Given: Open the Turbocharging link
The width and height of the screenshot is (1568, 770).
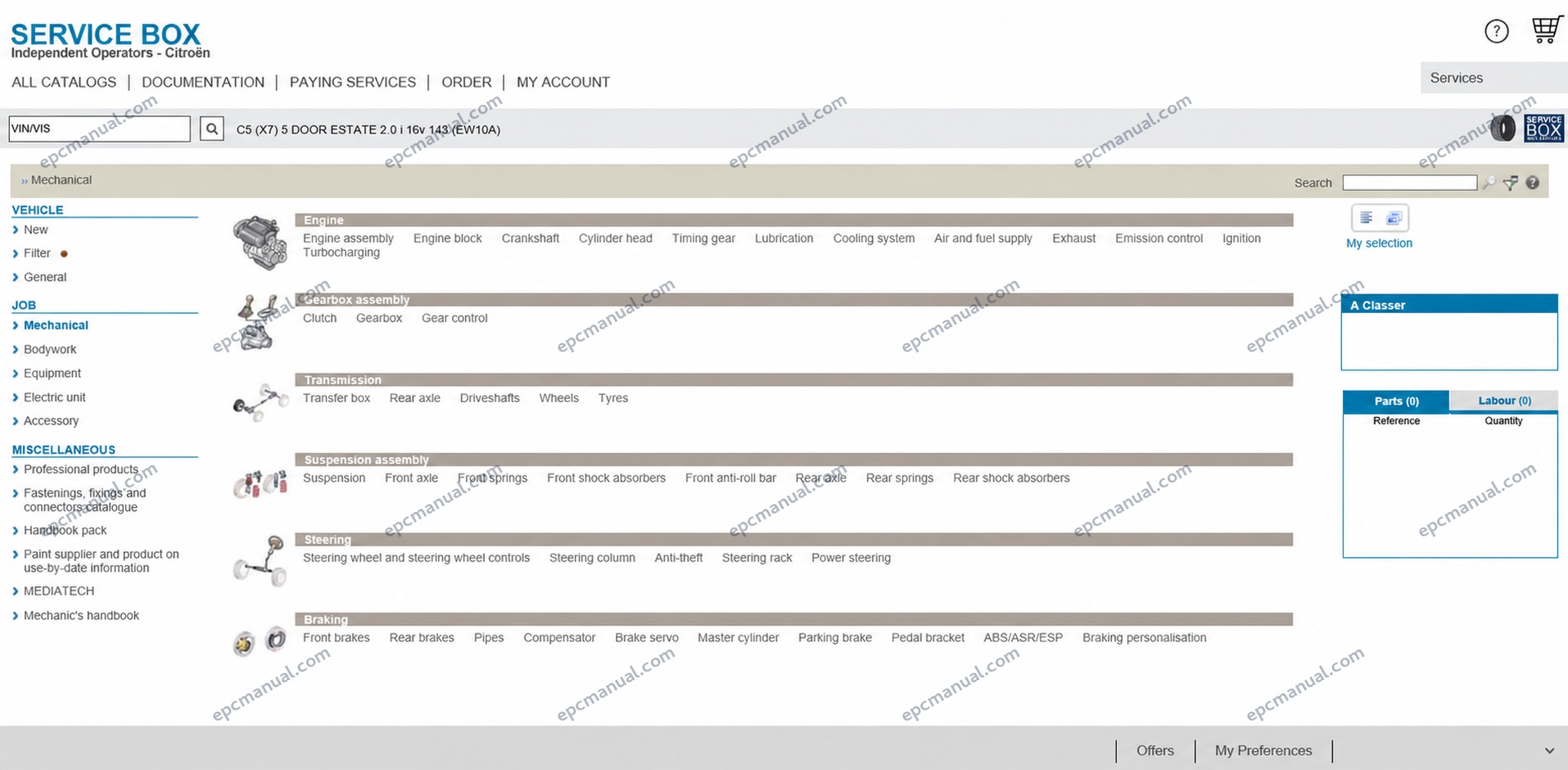Looking at the screenshot, I should point(341,252).
